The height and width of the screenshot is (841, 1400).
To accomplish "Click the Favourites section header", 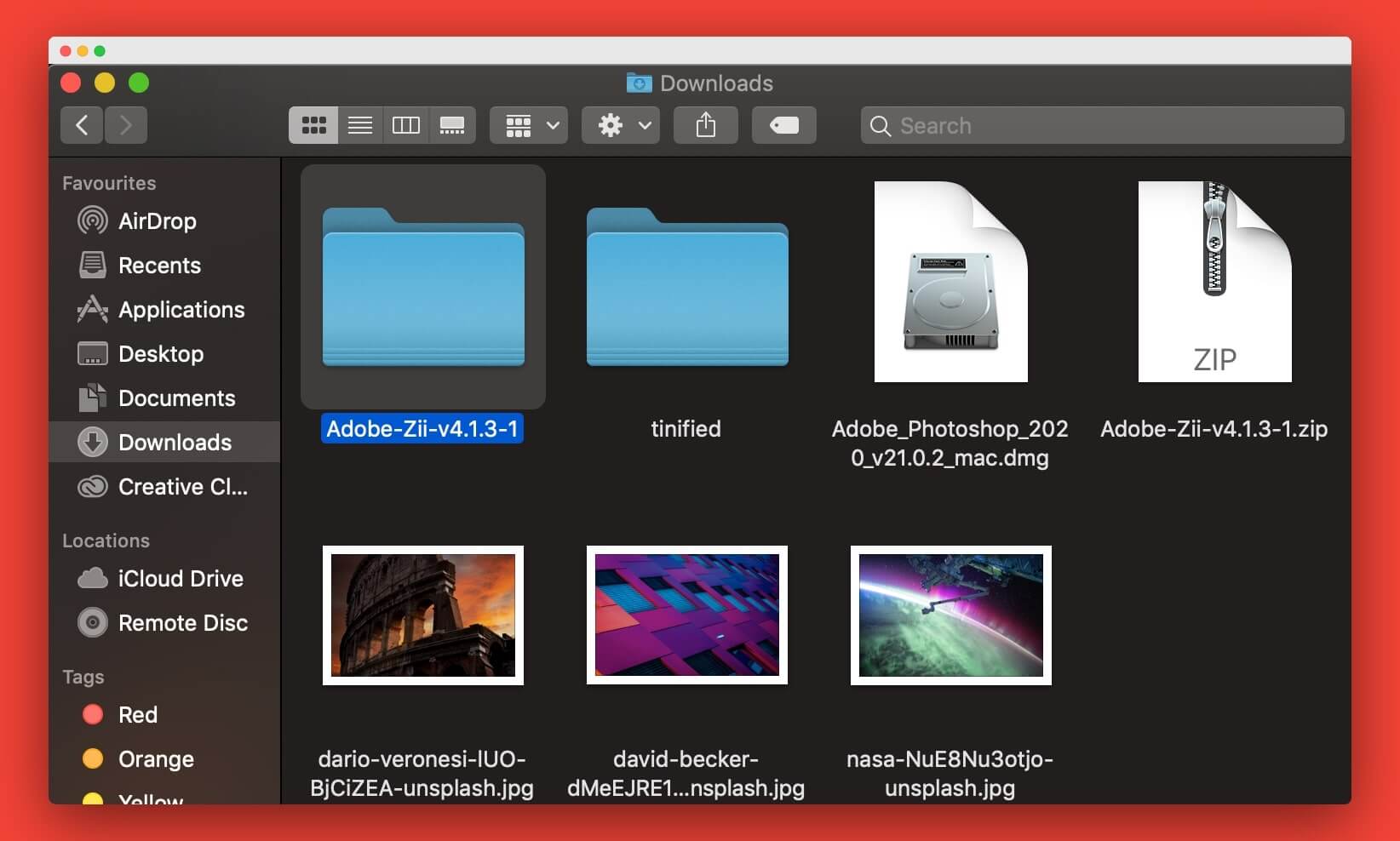I will tap(109, 183).
